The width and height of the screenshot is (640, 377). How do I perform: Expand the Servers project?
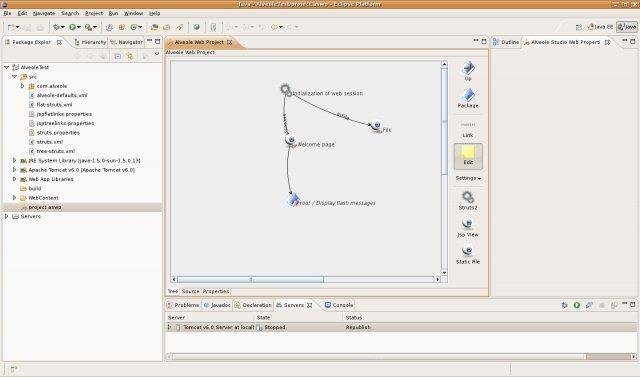tap(7, 216)
